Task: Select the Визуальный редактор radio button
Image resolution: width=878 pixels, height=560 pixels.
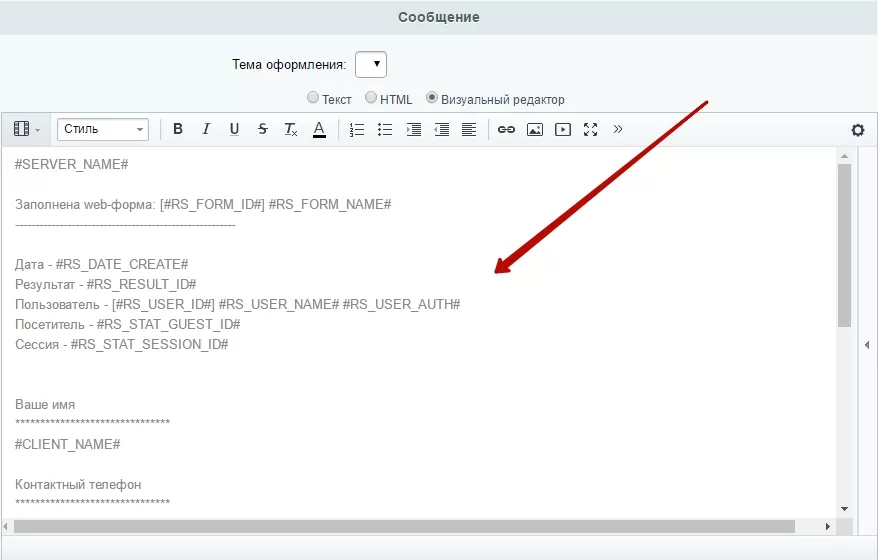Action: click(x=432, y=97)
